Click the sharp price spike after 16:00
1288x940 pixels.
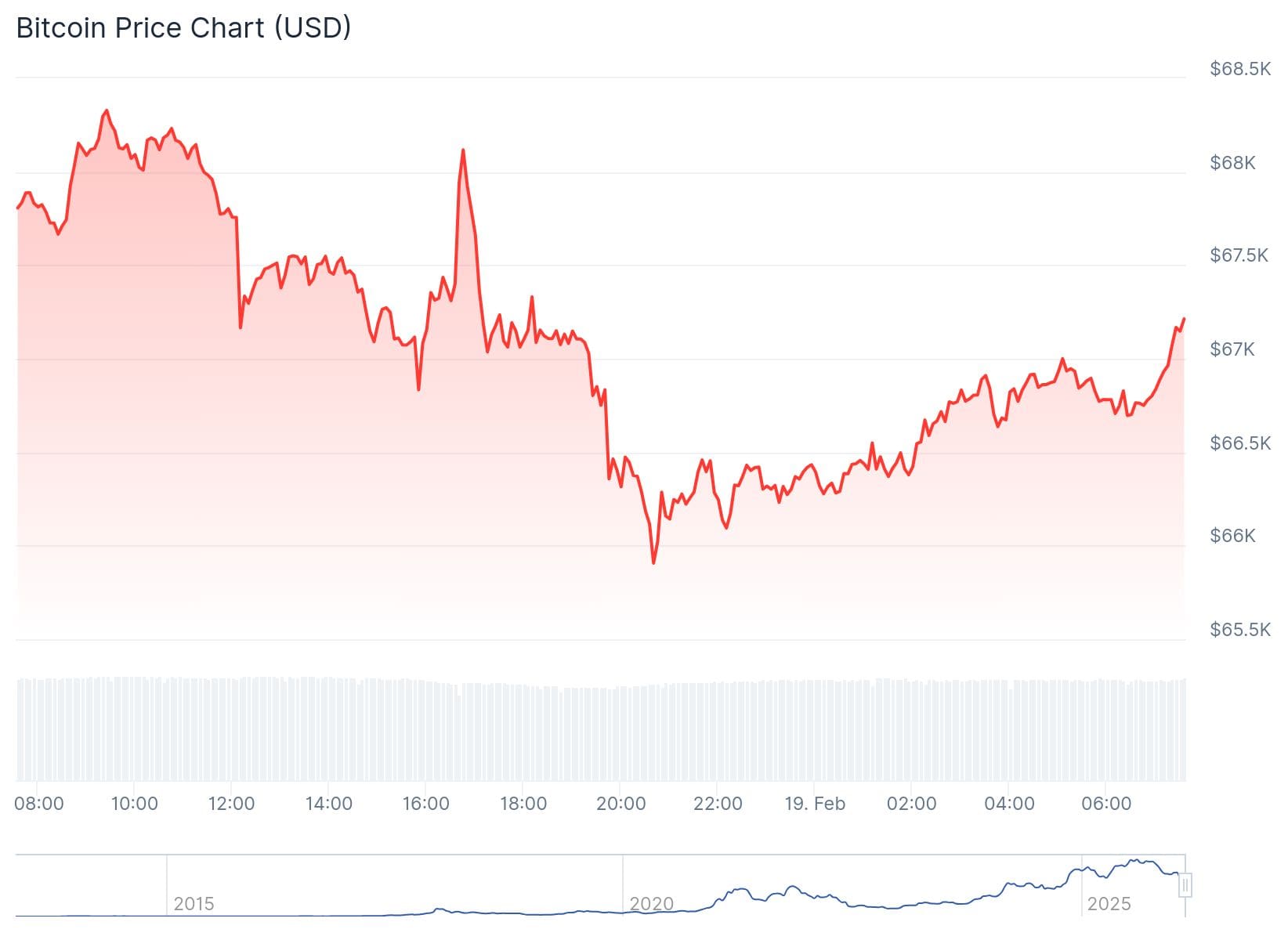coord(463,150)
